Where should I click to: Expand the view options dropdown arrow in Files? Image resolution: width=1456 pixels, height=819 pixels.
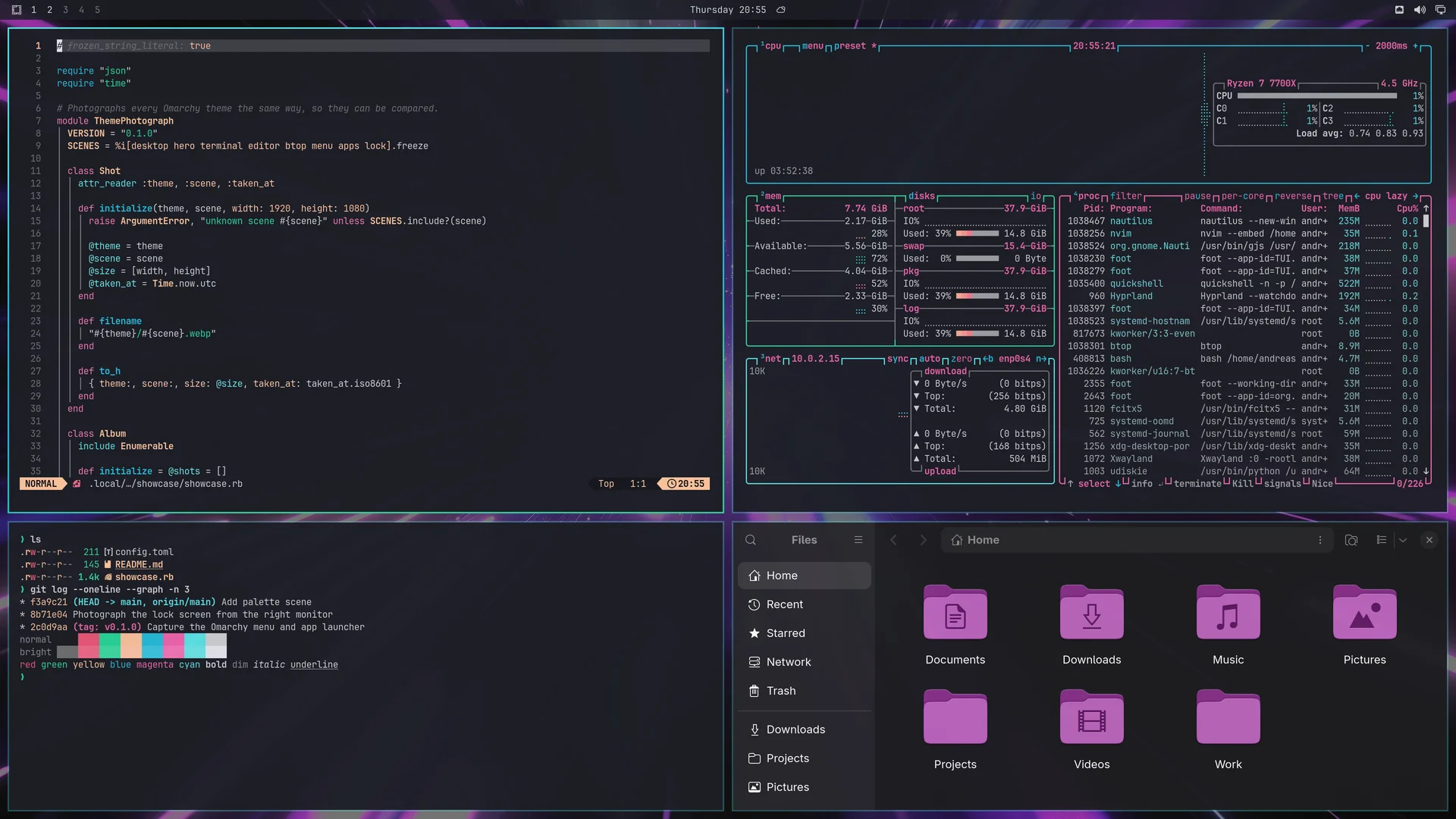(1403, 540)
